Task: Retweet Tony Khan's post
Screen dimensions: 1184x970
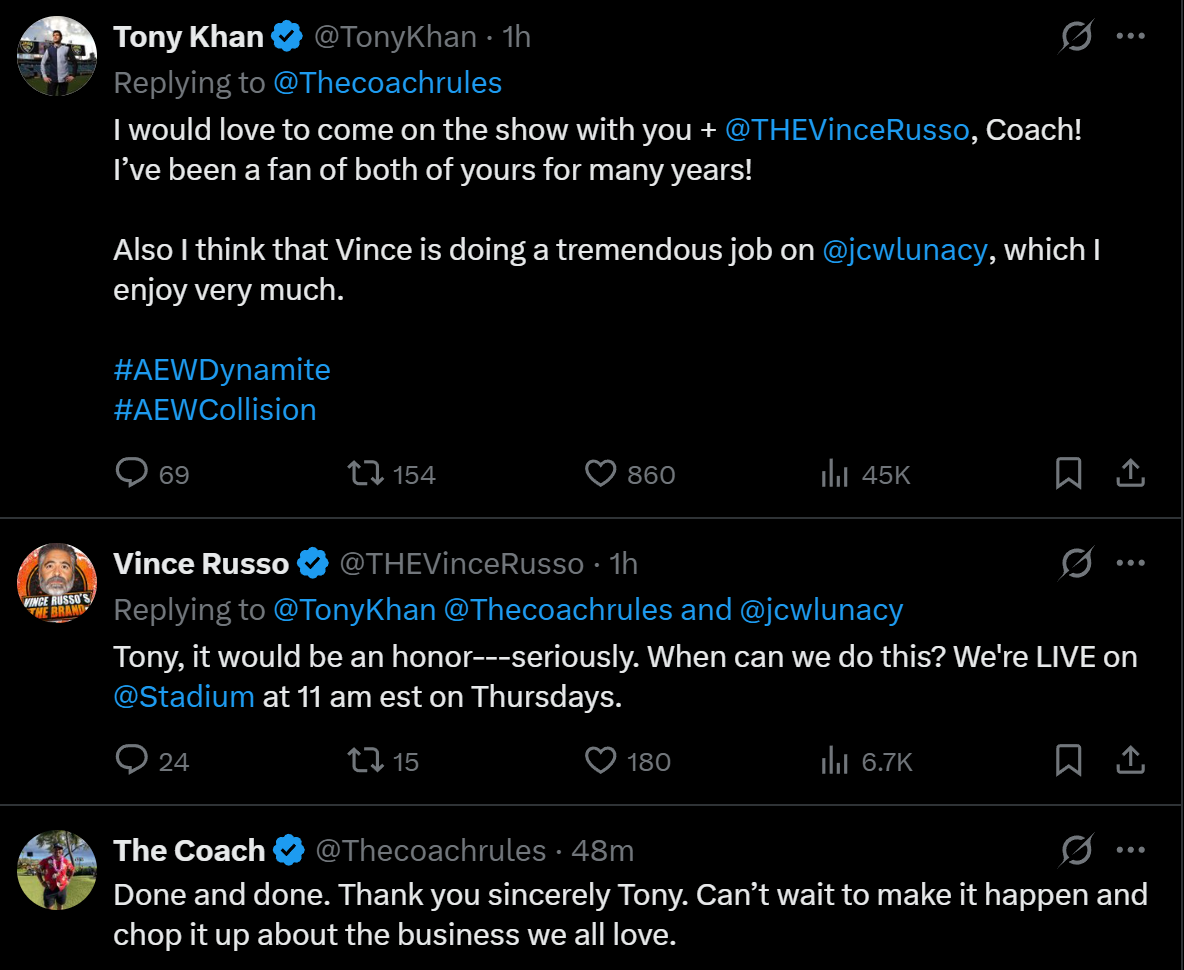Action: pyautogui.click(x=366, y=472)
